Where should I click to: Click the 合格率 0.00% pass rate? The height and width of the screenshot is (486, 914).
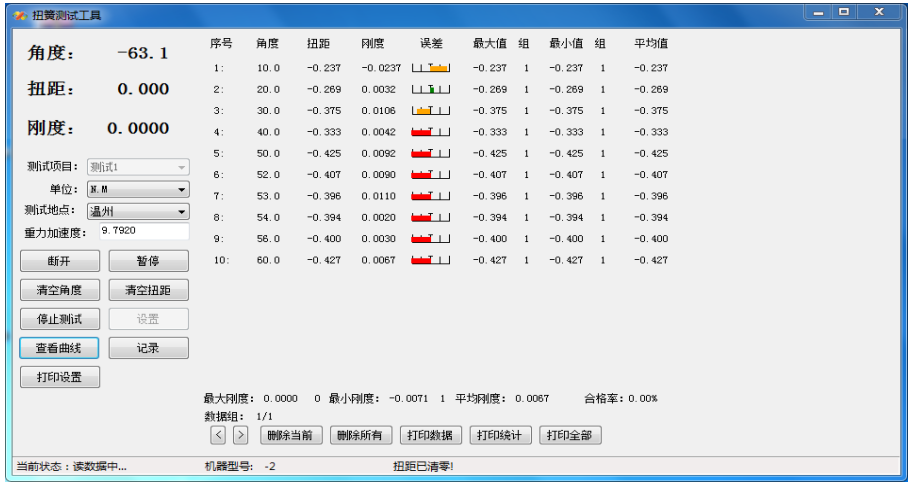[x=621, y=399]
